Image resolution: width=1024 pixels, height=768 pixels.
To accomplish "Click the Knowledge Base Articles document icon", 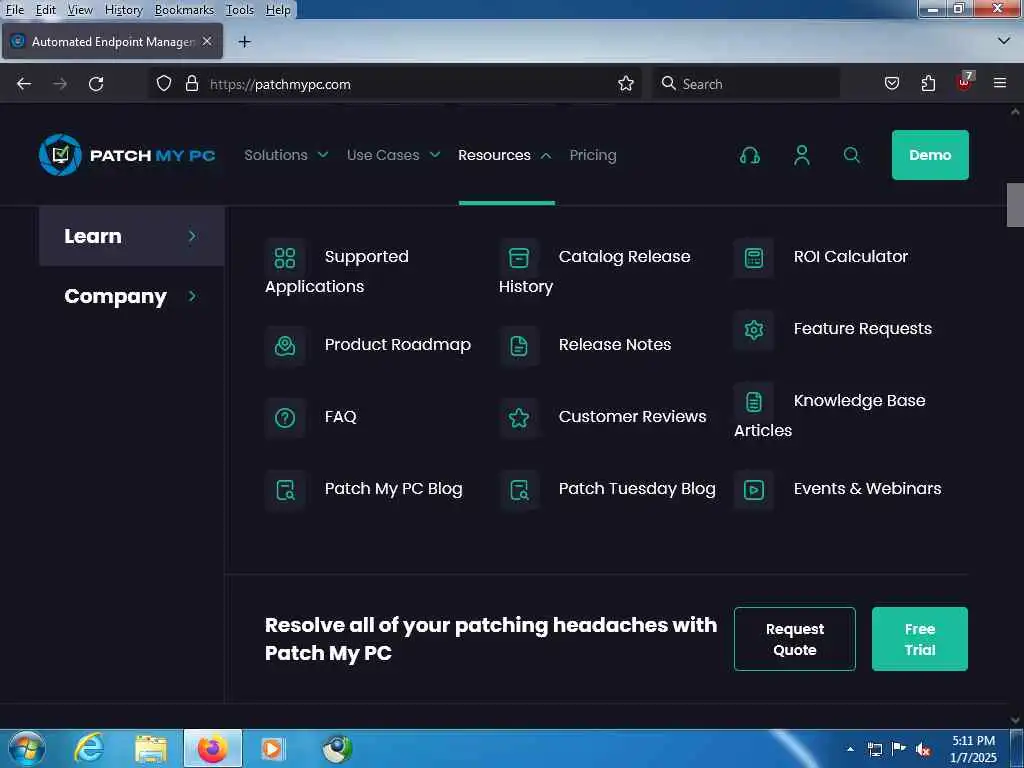I will tap(754, 402).
